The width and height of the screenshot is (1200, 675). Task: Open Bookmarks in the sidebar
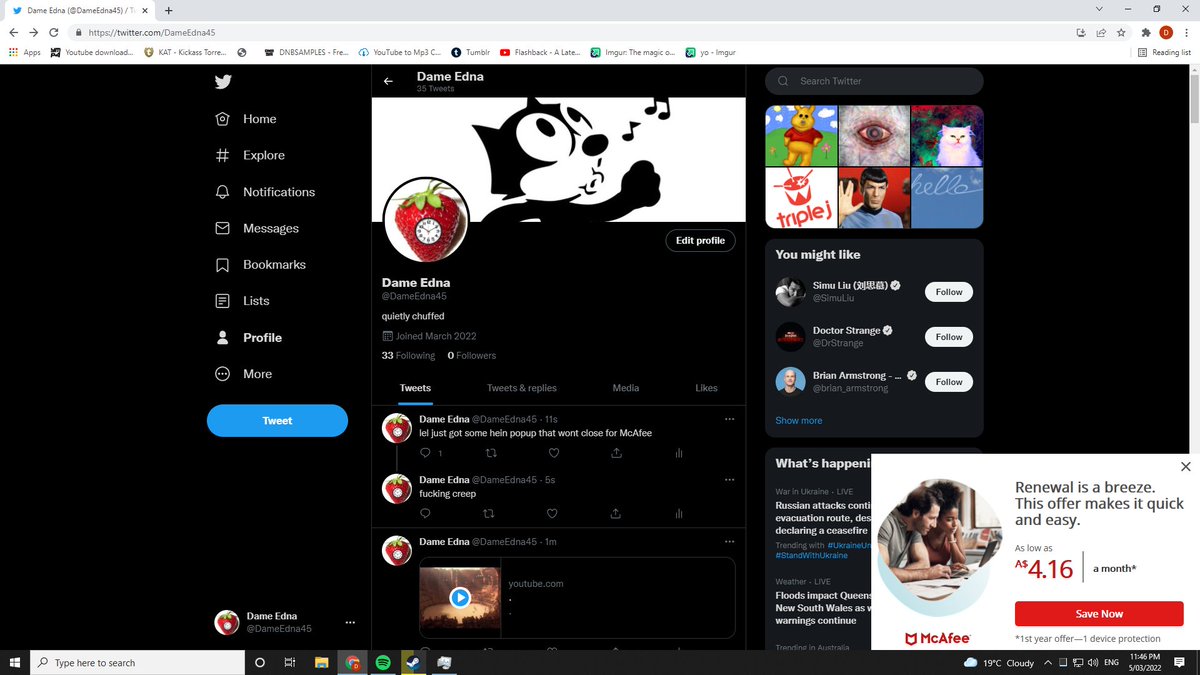pos(260,265)
